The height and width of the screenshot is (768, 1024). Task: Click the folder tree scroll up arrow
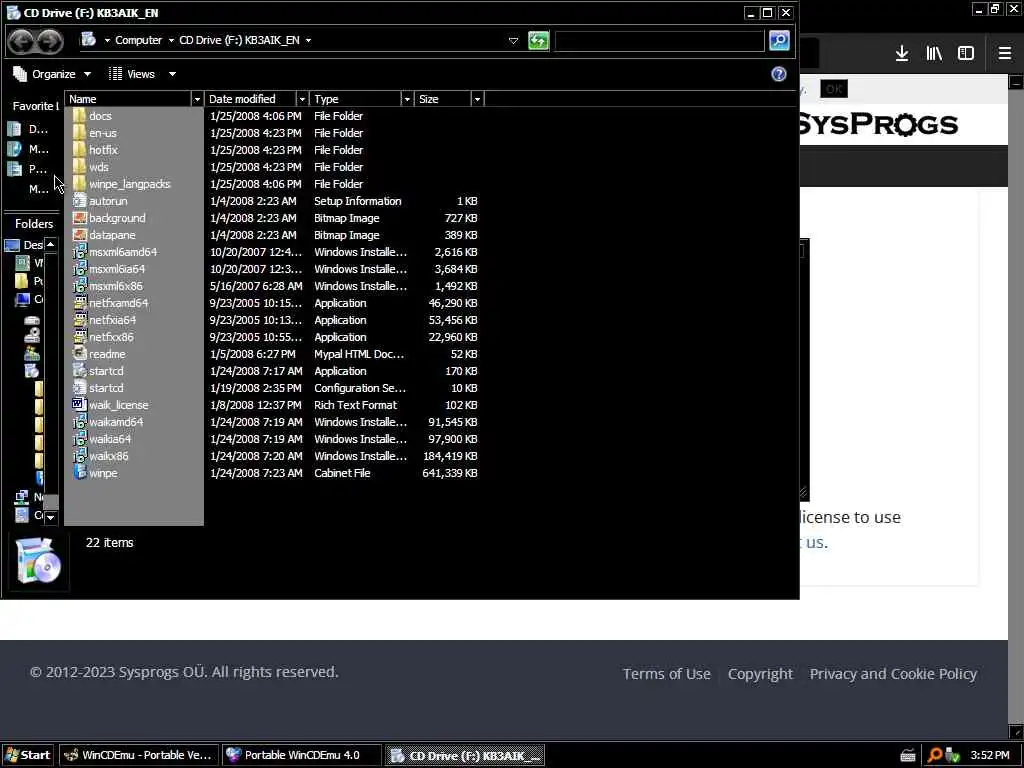pos(50,244)
